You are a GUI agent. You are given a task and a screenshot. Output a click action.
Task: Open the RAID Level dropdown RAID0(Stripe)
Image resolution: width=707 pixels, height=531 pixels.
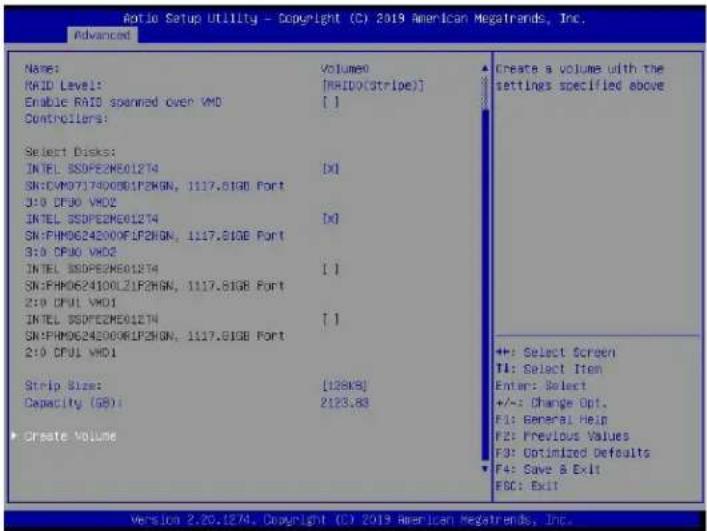373,85
